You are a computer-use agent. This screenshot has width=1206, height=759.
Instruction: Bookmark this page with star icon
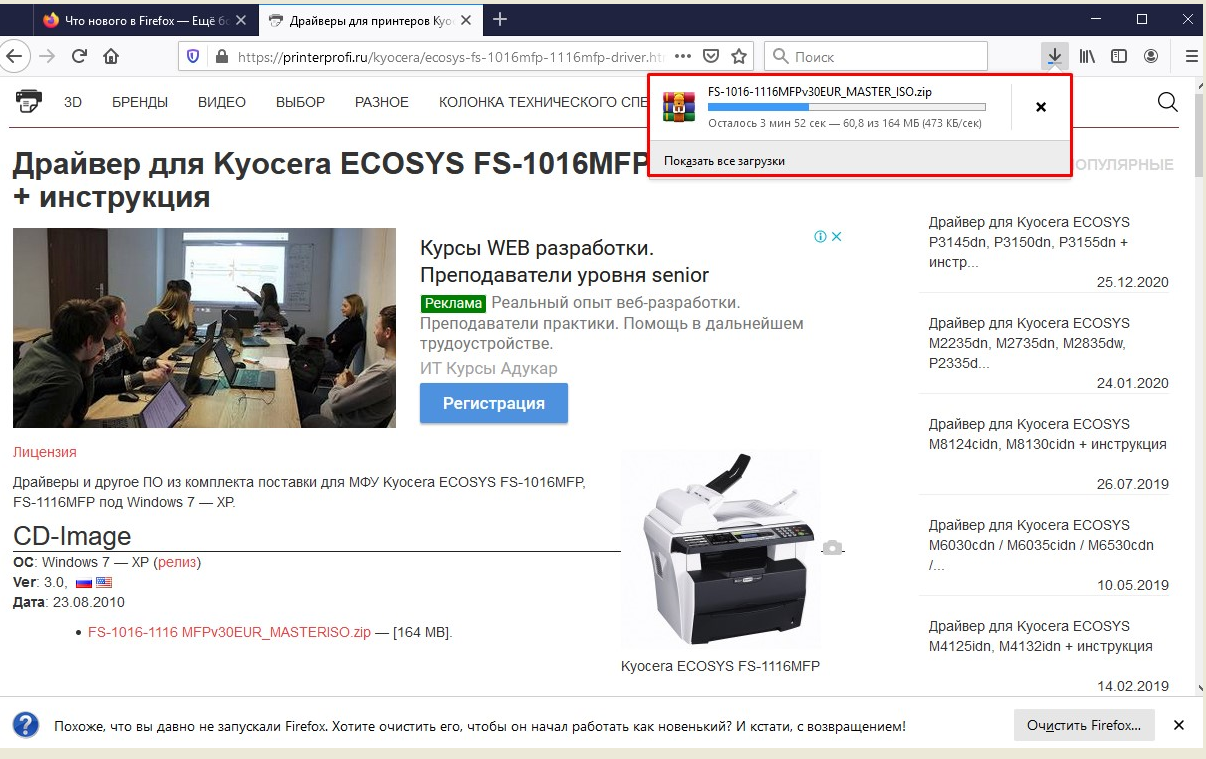[x=739, y=57]
